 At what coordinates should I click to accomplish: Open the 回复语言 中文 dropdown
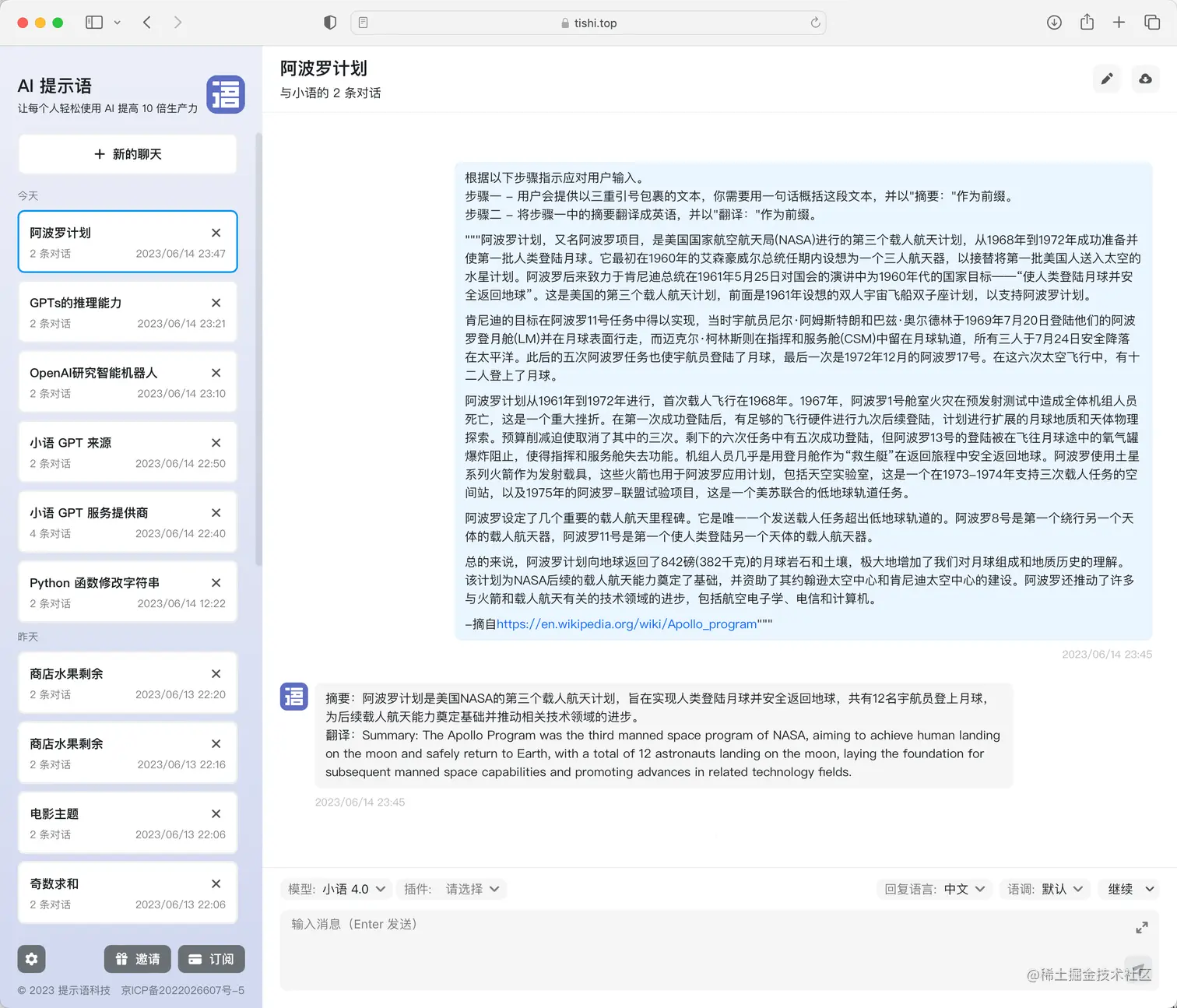click(935, 889)
